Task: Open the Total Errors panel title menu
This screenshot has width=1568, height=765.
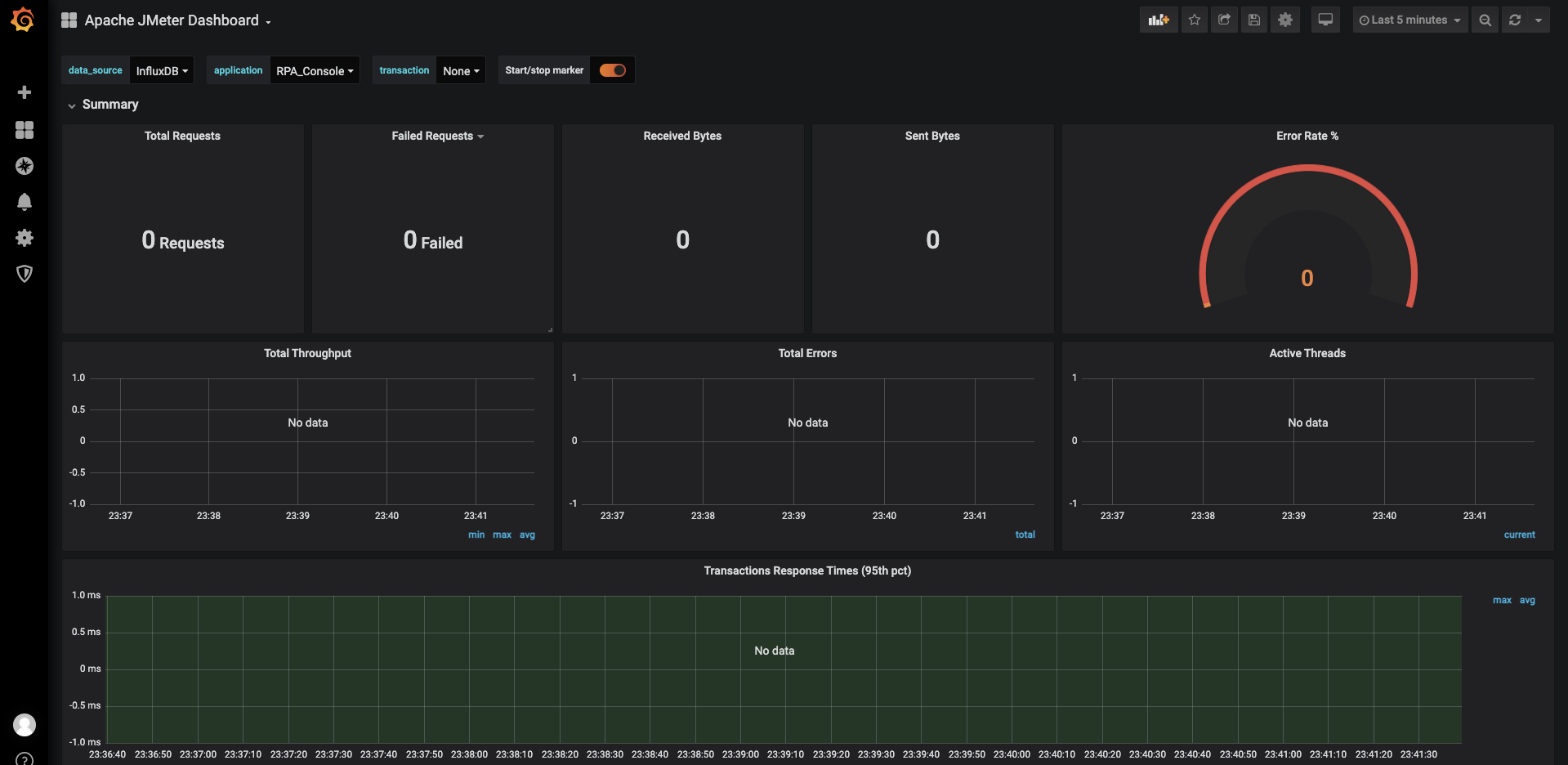Action: tap(807, 353)
